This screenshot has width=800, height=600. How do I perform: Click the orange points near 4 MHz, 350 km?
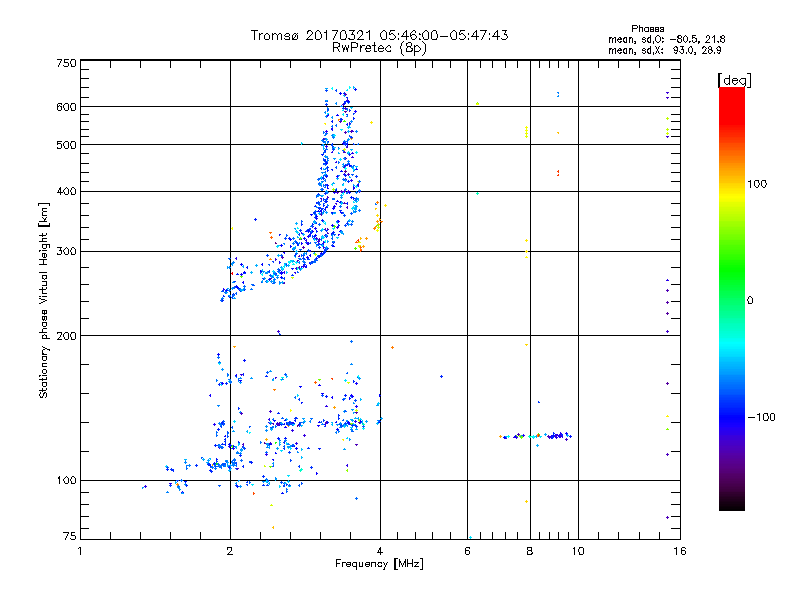378,216
